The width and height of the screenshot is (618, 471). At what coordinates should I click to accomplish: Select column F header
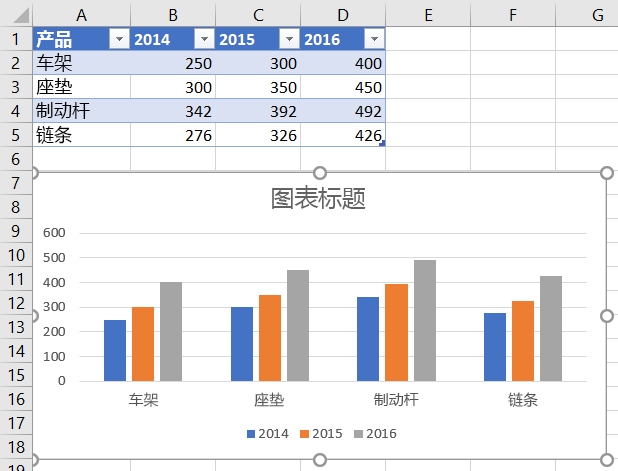click(x=513, y=15)
